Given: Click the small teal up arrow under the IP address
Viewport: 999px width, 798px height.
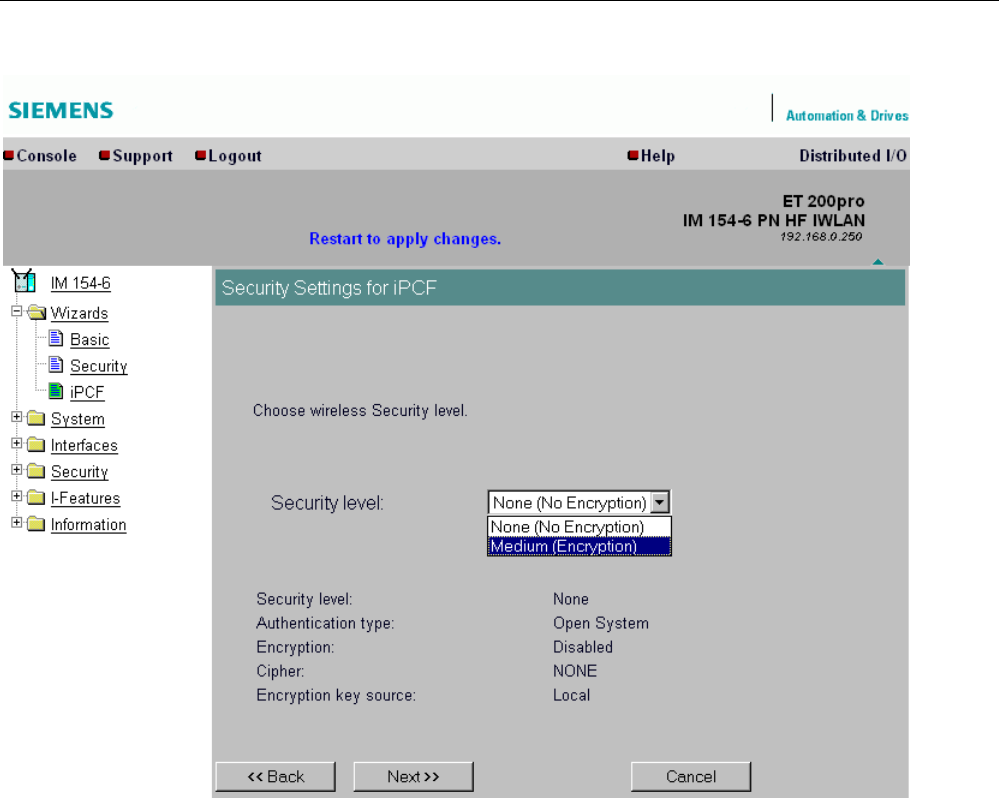Looking at the screenshot, I should pos(878,262).
